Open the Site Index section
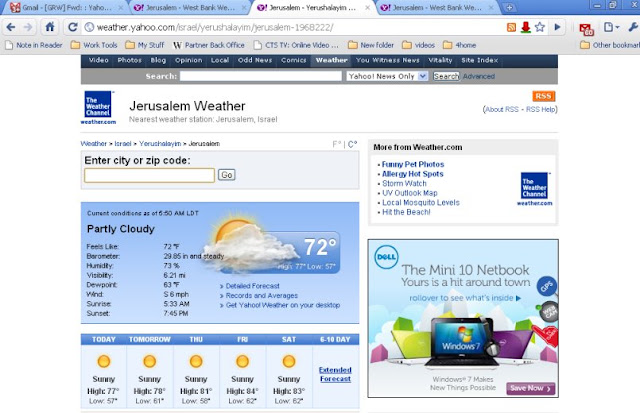Image resolution: width=640 pixels, height=413 pixels. pos(480,60)
